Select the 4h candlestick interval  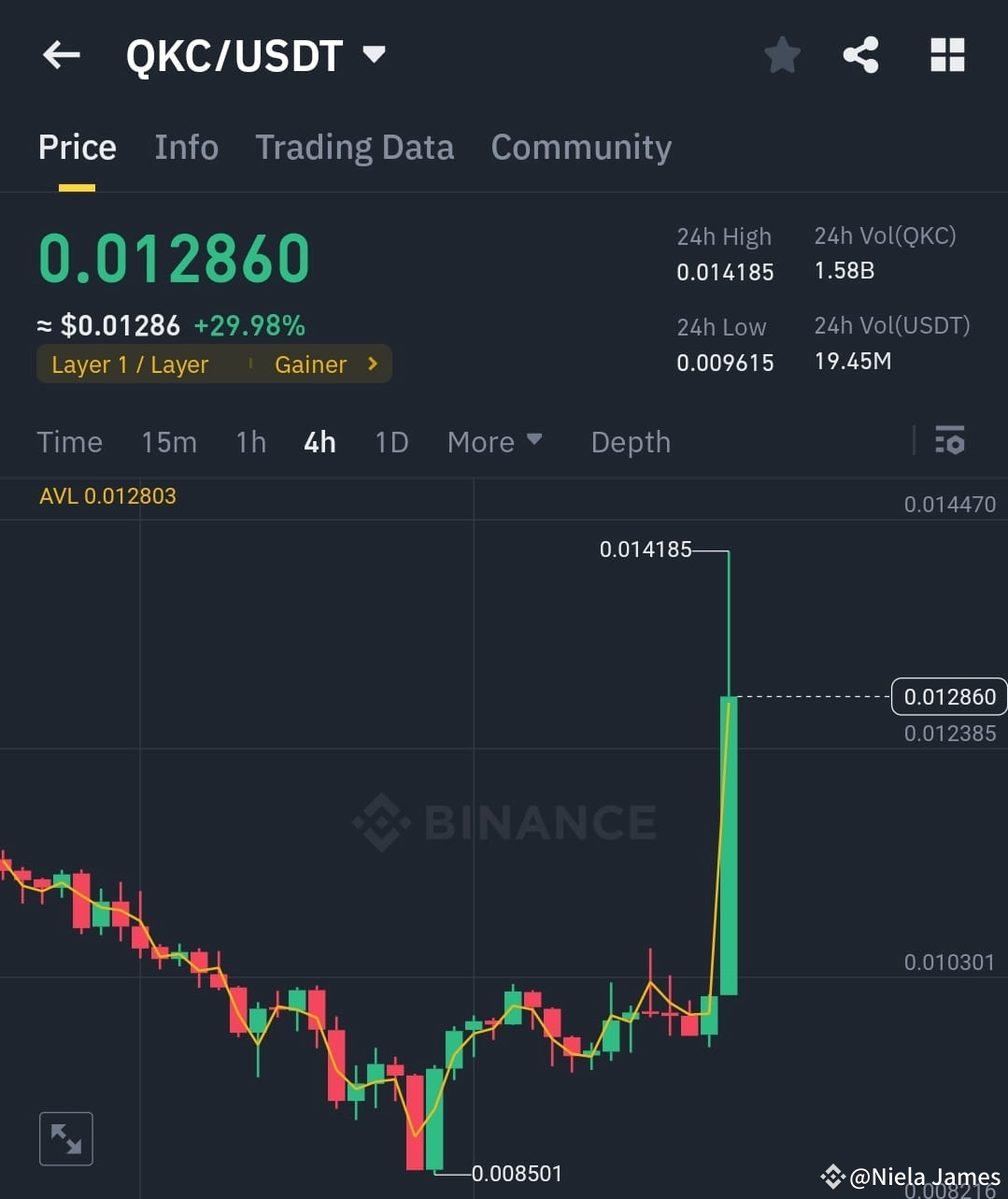pos(319,441)
